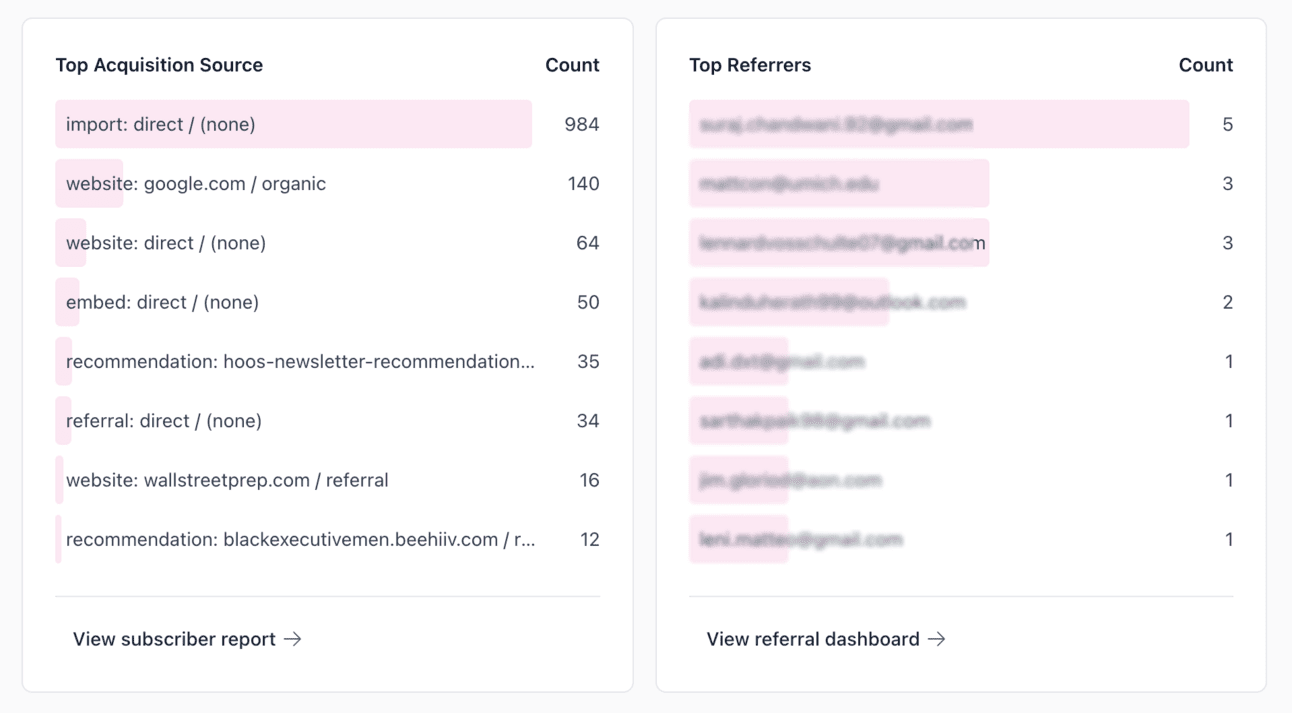
Task: Open the View referral dashboard link
Action: (x=826, y=639)
